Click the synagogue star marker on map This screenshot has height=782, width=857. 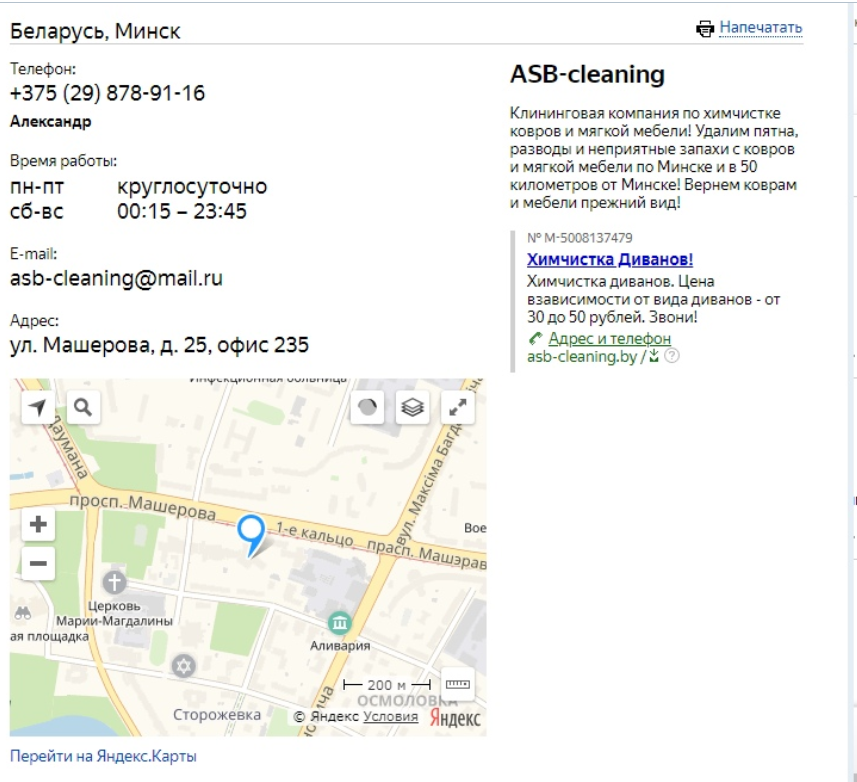click(184, 666)
